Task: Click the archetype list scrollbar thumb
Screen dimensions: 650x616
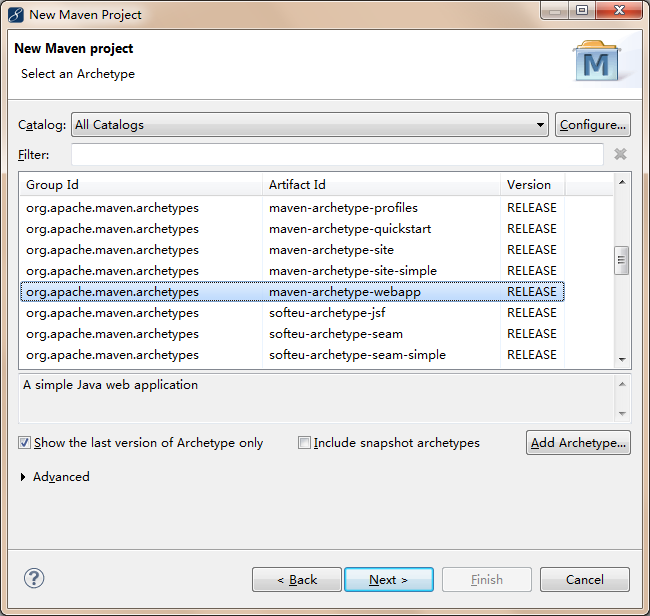Action: click(621, 260)
